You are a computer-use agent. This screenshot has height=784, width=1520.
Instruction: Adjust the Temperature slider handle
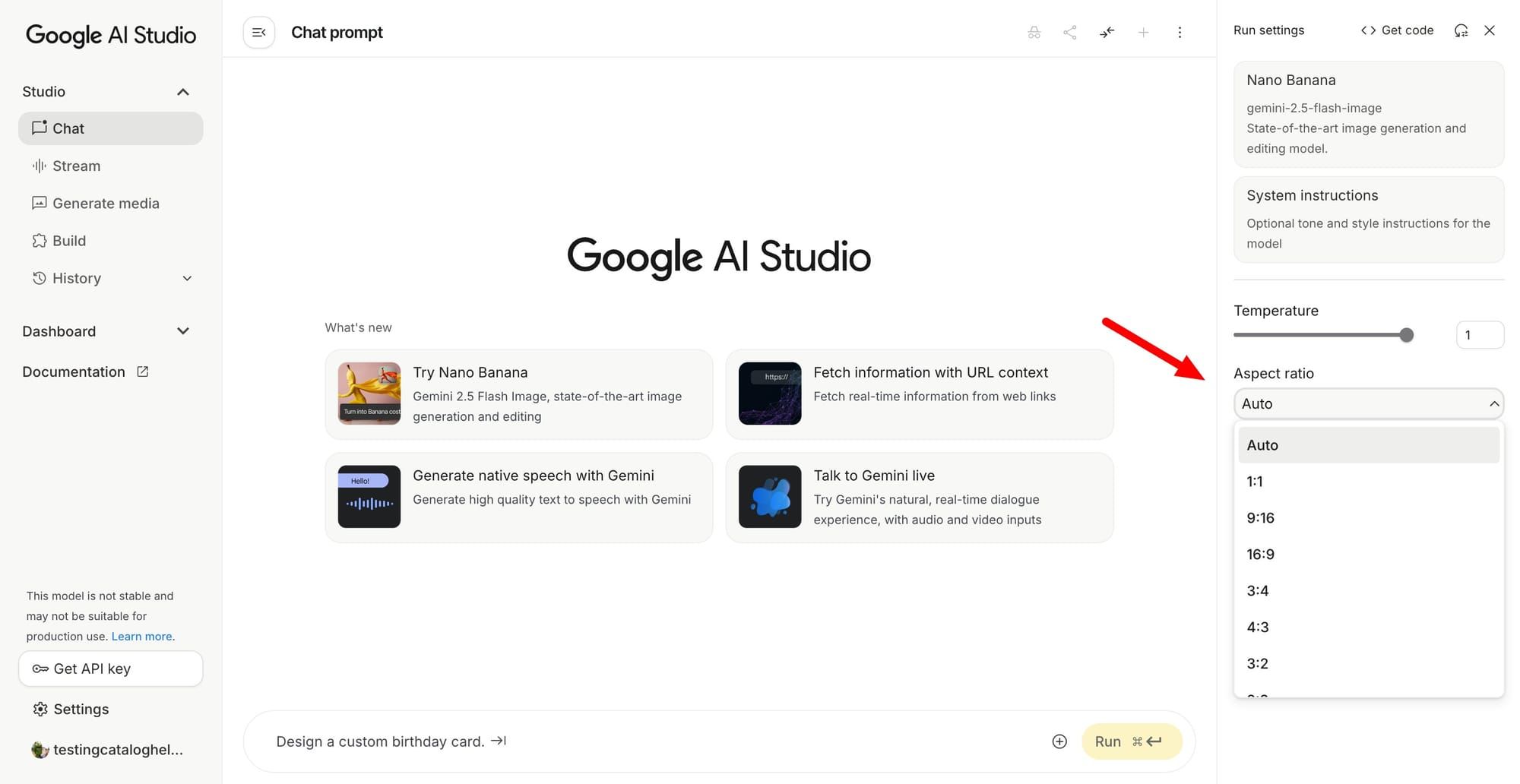point(1407,335)
